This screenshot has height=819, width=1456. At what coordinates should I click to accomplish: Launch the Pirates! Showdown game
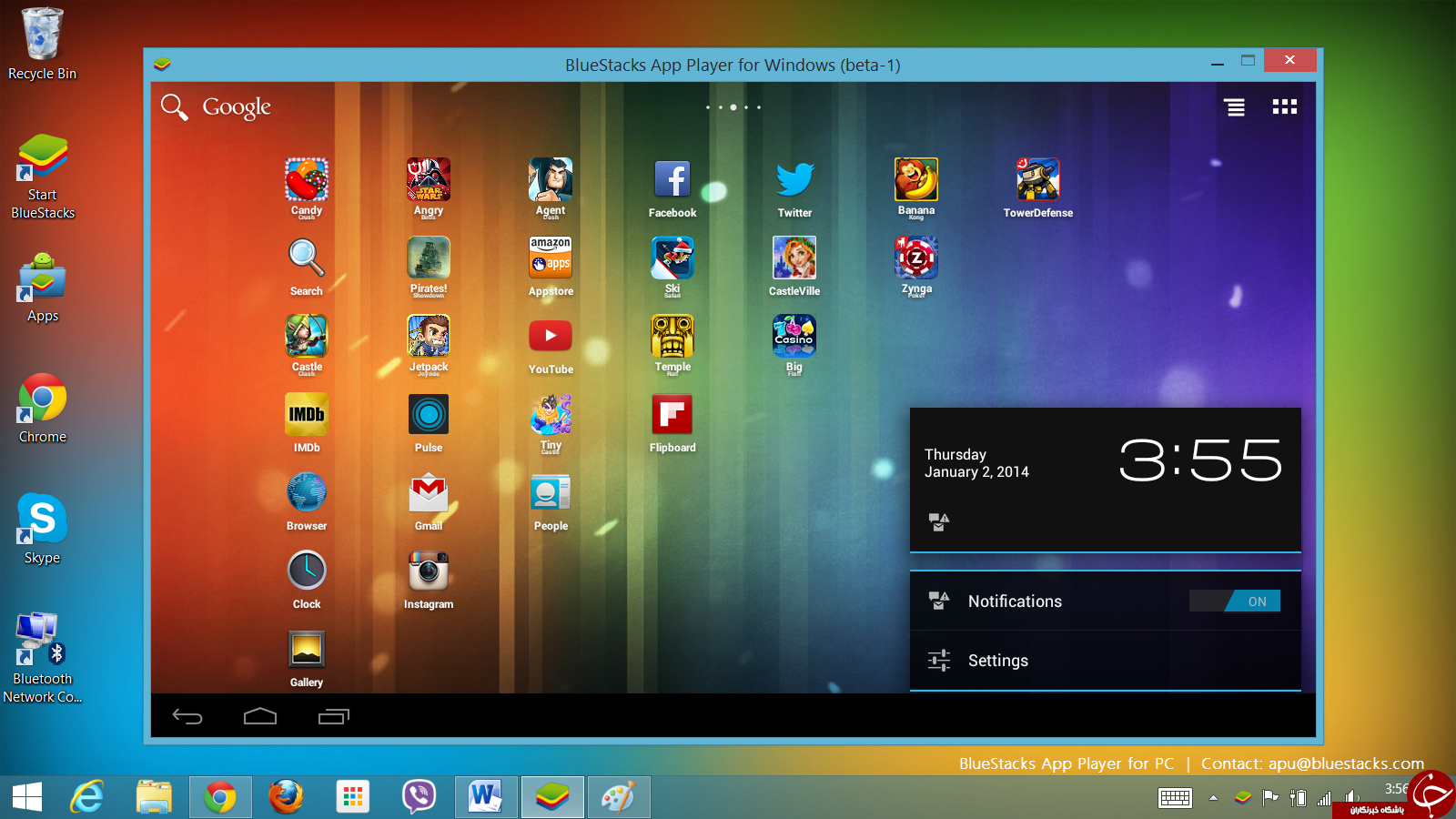[x=429, y=258]
